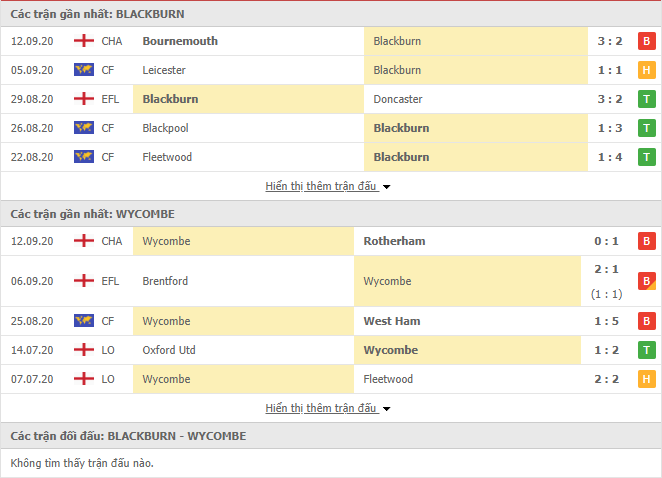Select the Rotherham team name
Image resolution: width=662 pixels, height=478 pixels.
tap(394, 241)
